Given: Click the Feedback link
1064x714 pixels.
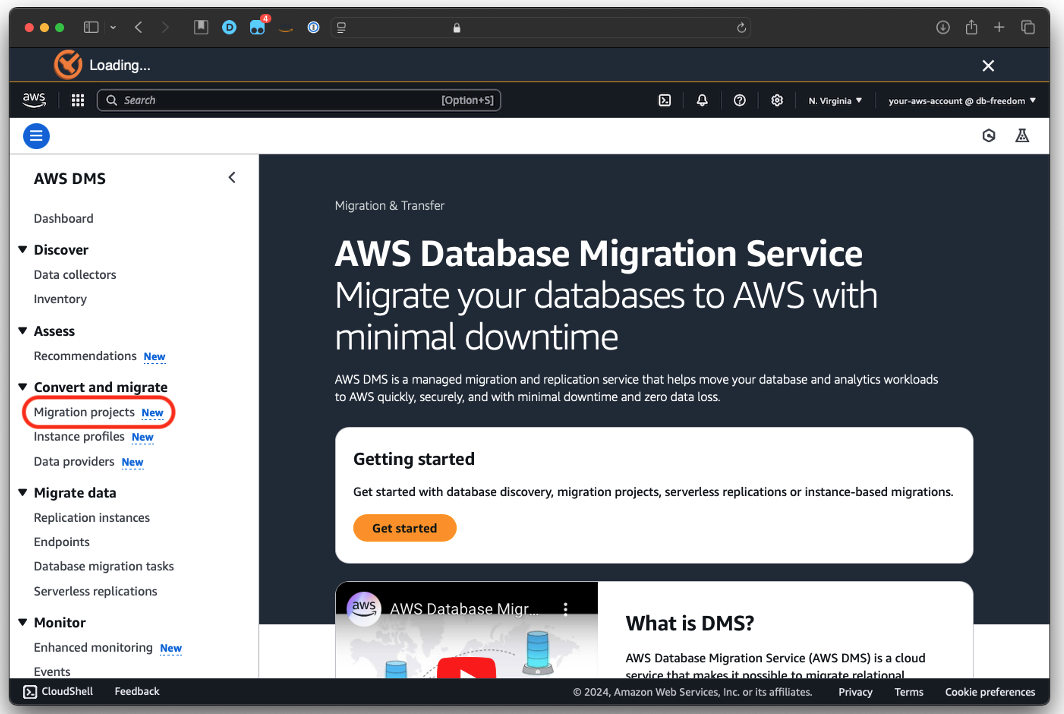Looking at the screenshot, I should point(137,692).
